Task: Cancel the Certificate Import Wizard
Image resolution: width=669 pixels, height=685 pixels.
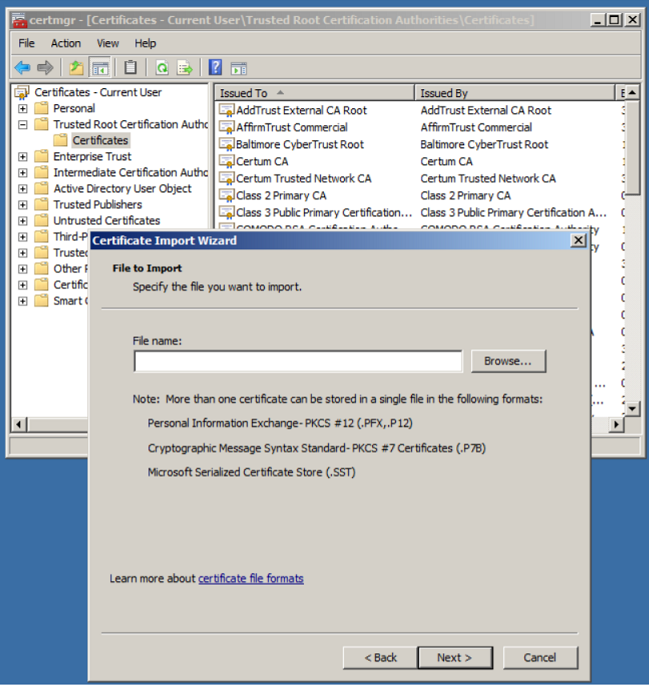Action: tap(540, 657)
